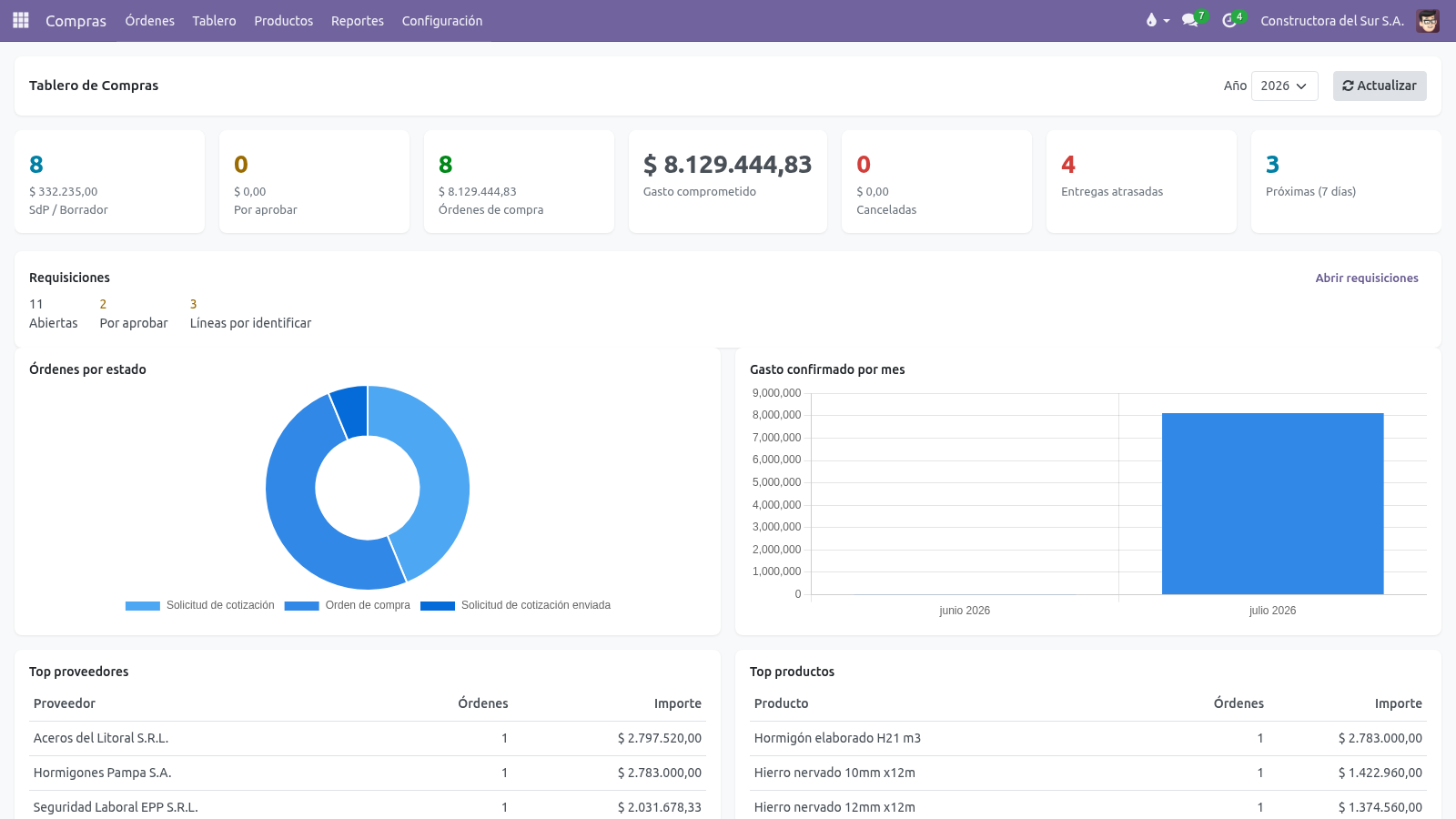Select the Aceros del Litoral S.R.L. row
The height and width of the screenshot is (819, 1456).
point(368,738)
